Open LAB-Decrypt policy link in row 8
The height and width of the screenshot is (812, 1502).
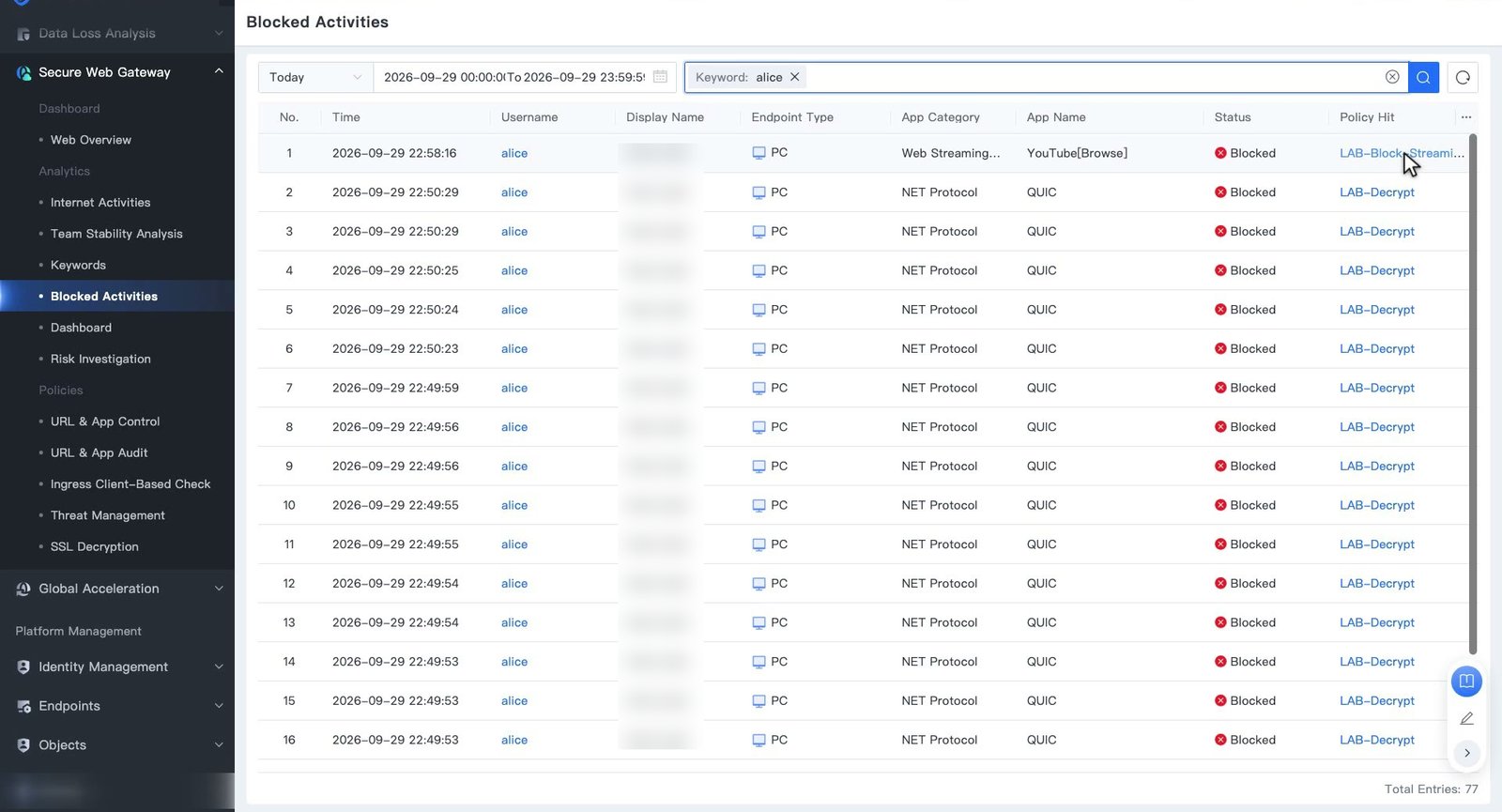pos(1377,427)
